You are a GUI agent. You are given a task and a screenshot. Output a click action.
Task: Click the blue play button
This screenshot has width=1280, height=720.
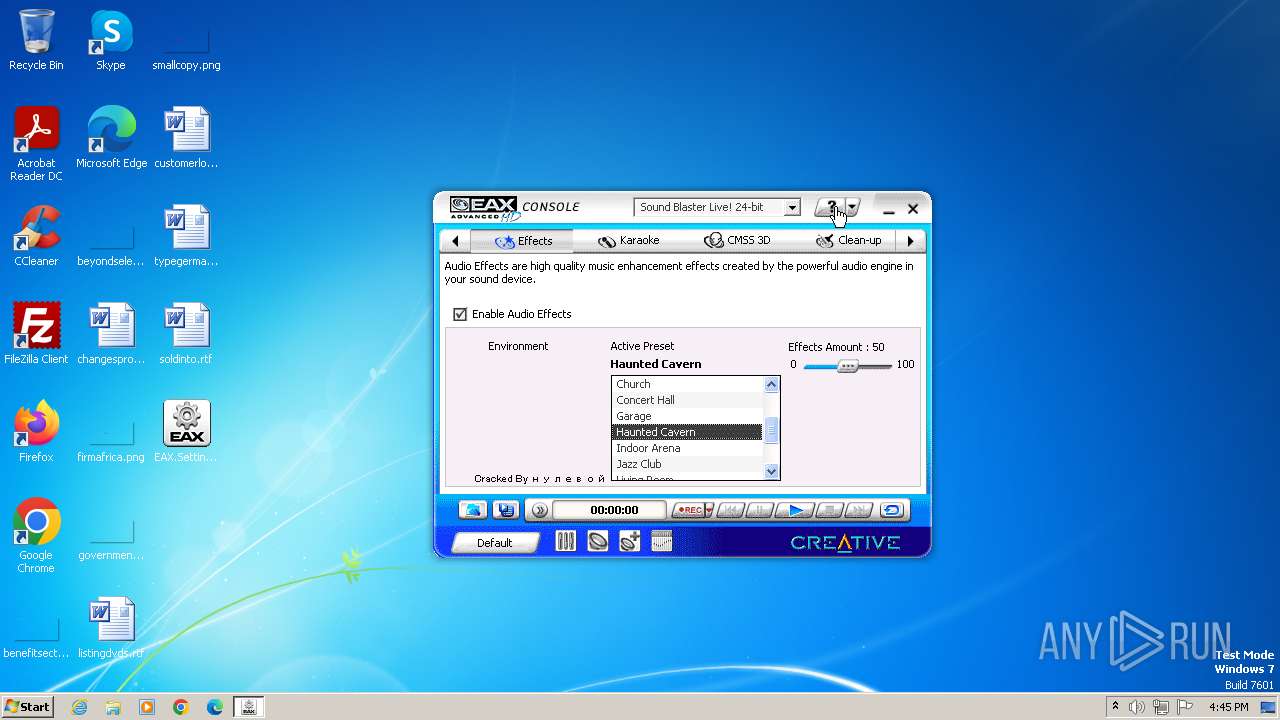[796, 510]
